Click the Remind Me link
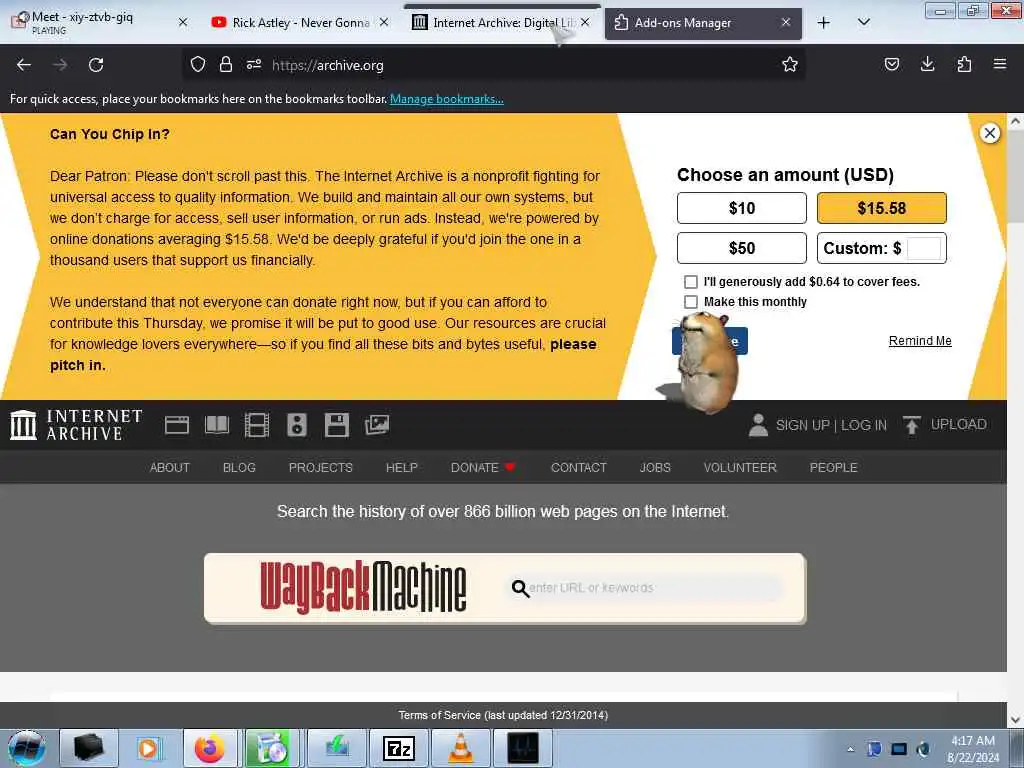The height and width of the screenshot is (768, 1024). (x=920, y=341)
